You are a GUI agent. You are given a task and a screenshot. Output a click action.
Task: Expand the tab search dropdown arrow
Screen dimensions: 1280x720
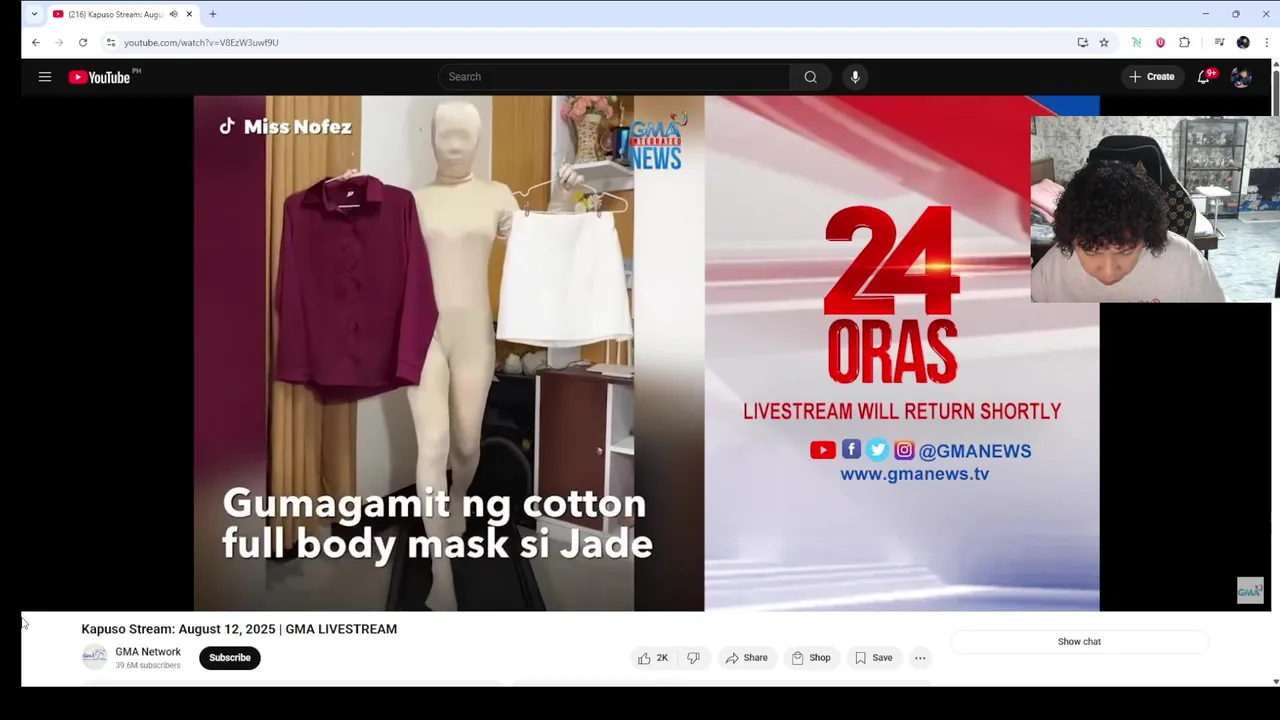pos(34,14)
